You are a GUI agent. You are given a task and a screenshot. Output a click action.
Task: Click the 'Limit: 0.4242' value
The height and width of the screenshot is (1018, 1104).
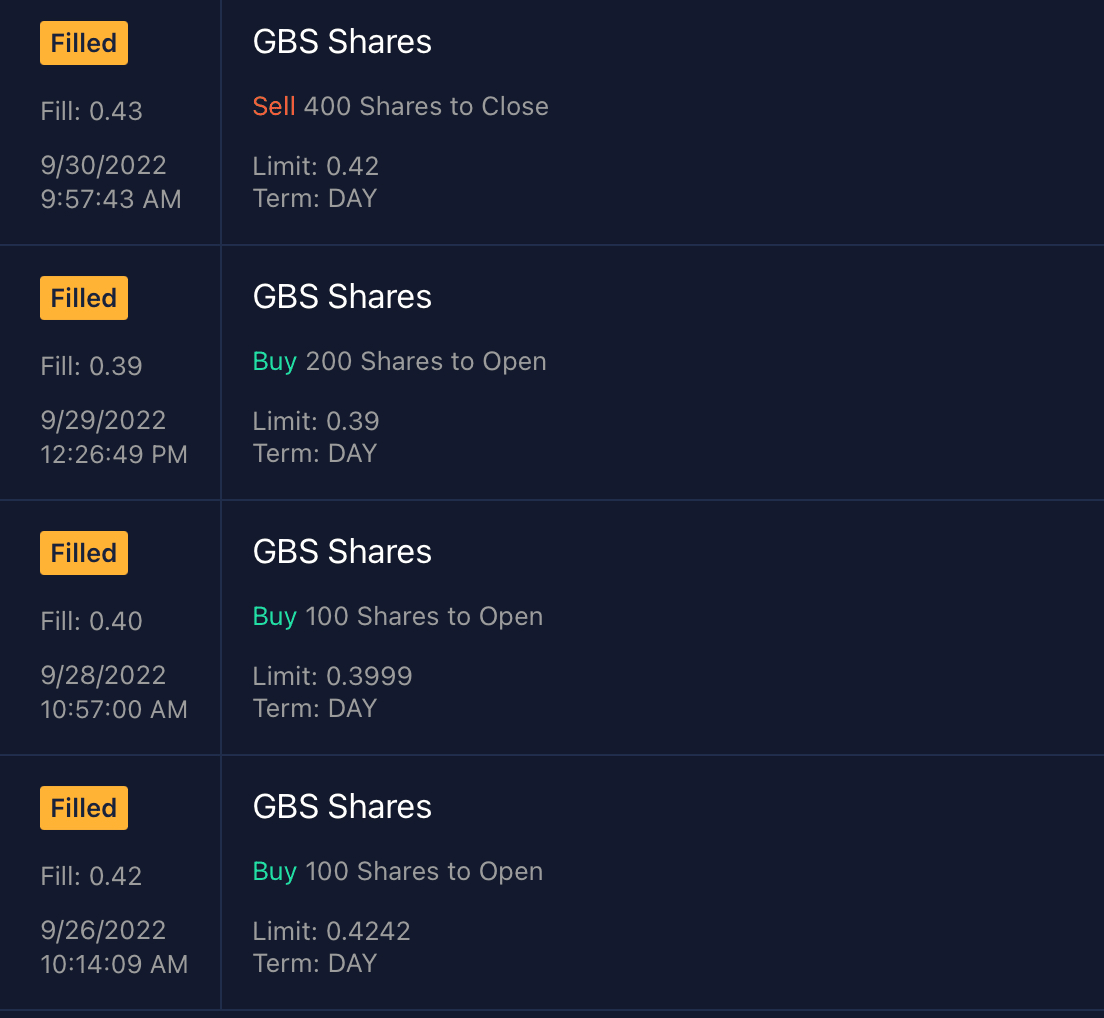331,931
